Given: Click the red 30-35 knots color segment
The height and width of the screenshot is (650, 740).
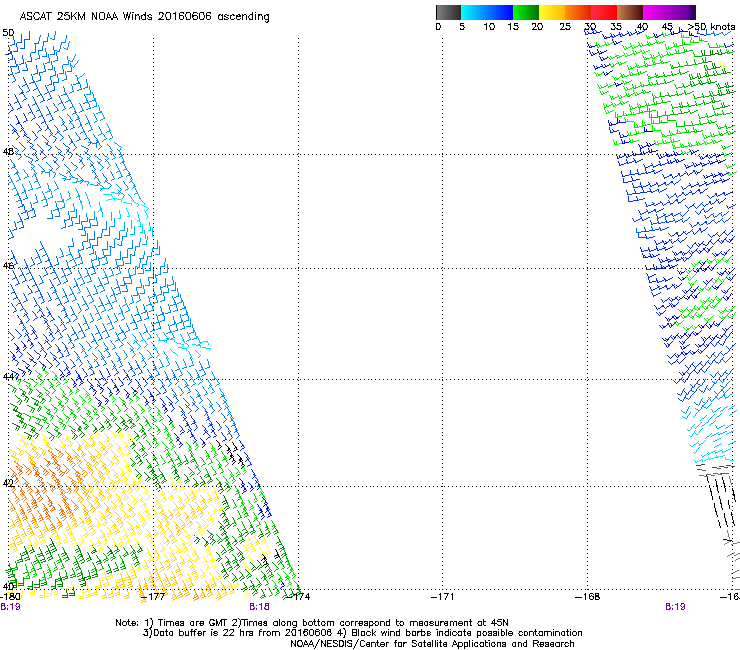Looking at the screenshot, I should pyautogui.click(x=604, y=12).
